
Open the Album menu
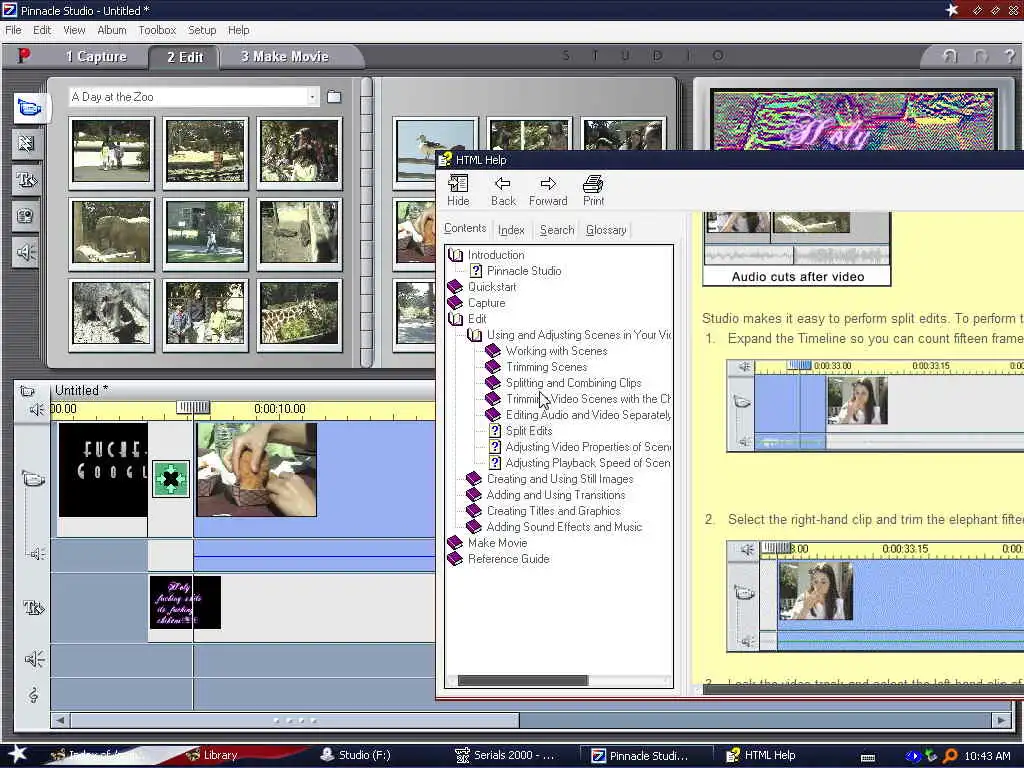pos(112,30)
